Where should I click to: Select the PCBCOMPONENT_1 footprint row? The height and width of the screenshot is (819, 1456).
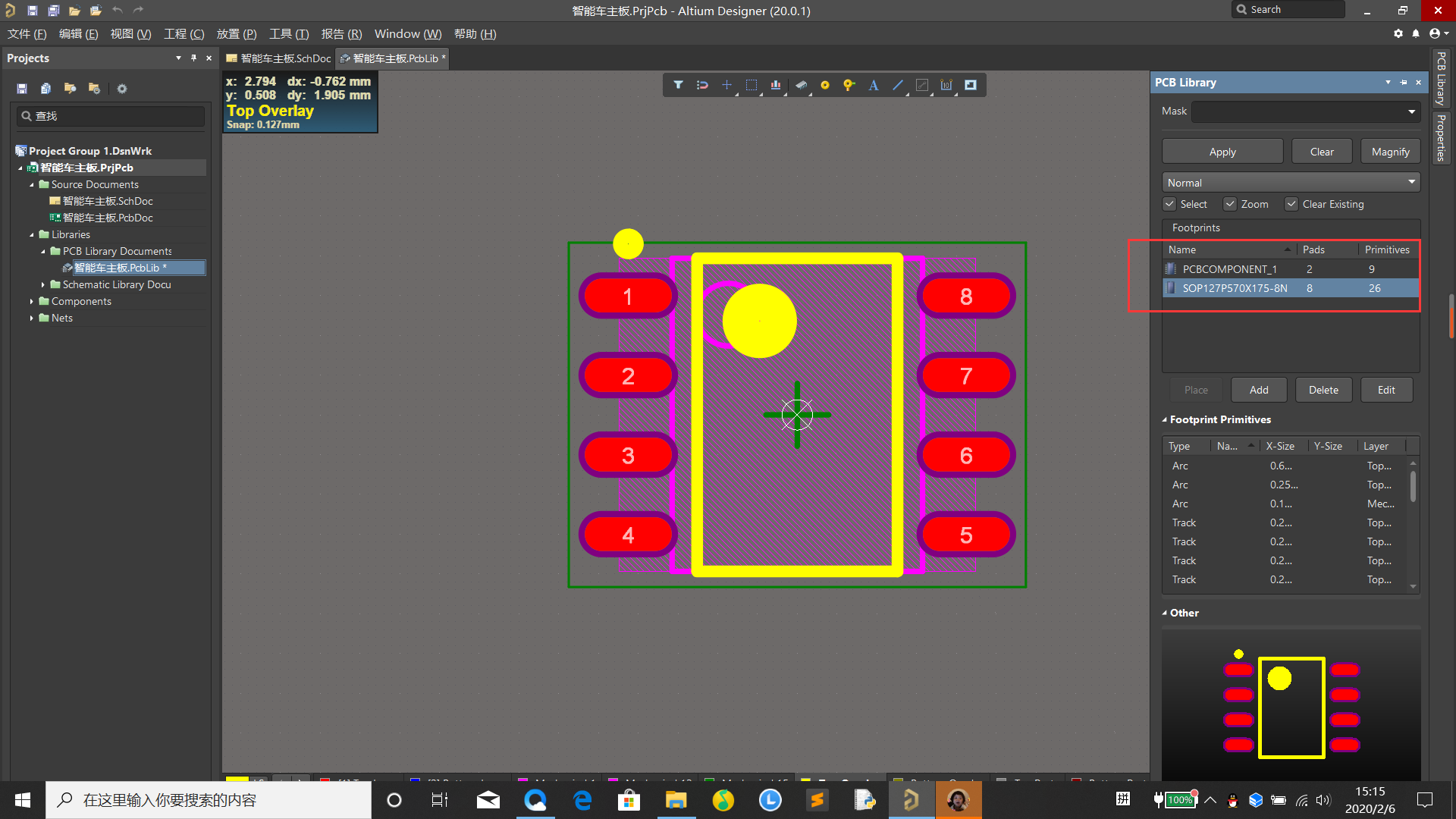tap(1229, 269)
